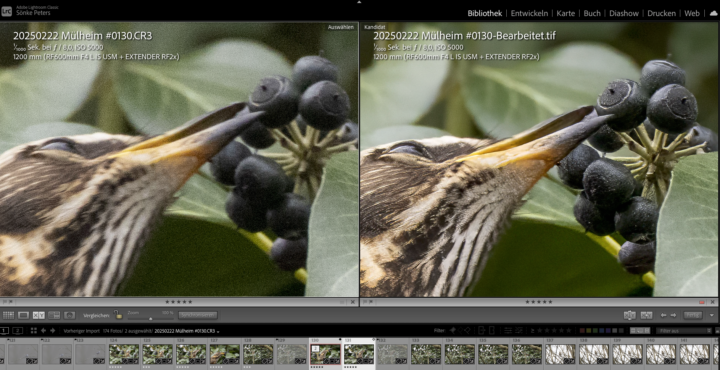Open the Bibliothek module
720x370 pixels.
coord(485,13)
